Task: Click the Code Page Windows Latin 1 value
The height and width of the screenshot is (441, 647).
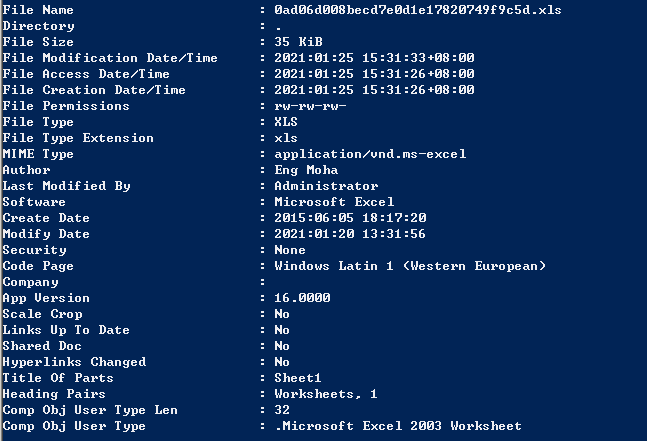Action: (x=410, y=266)
